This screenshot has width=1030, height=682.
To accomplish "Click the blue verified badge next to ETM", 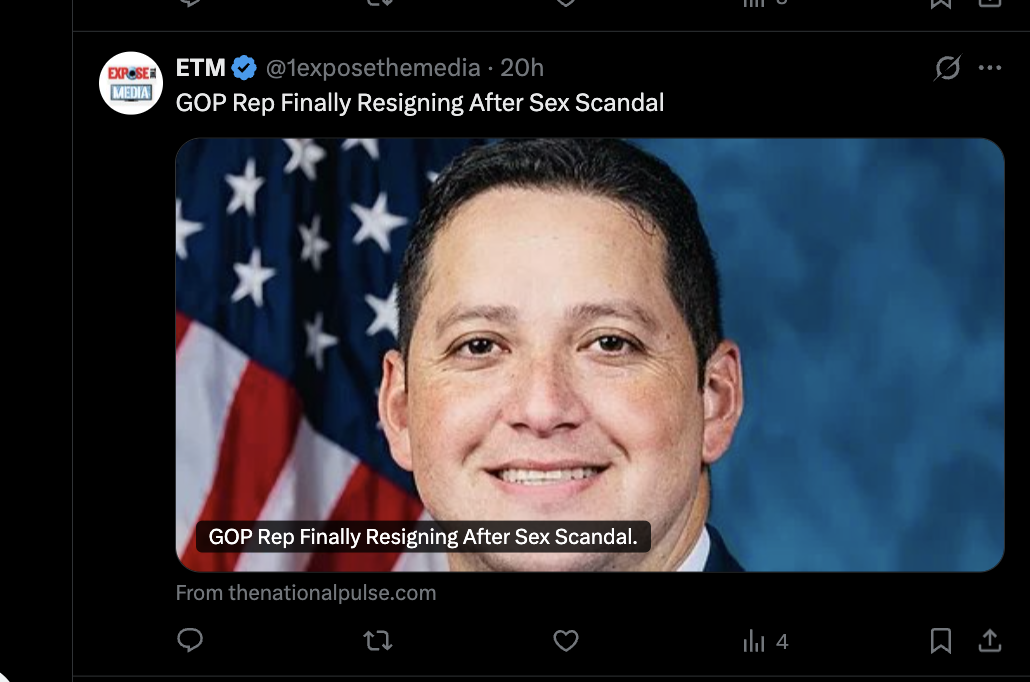I will click(x=245, y=68).
